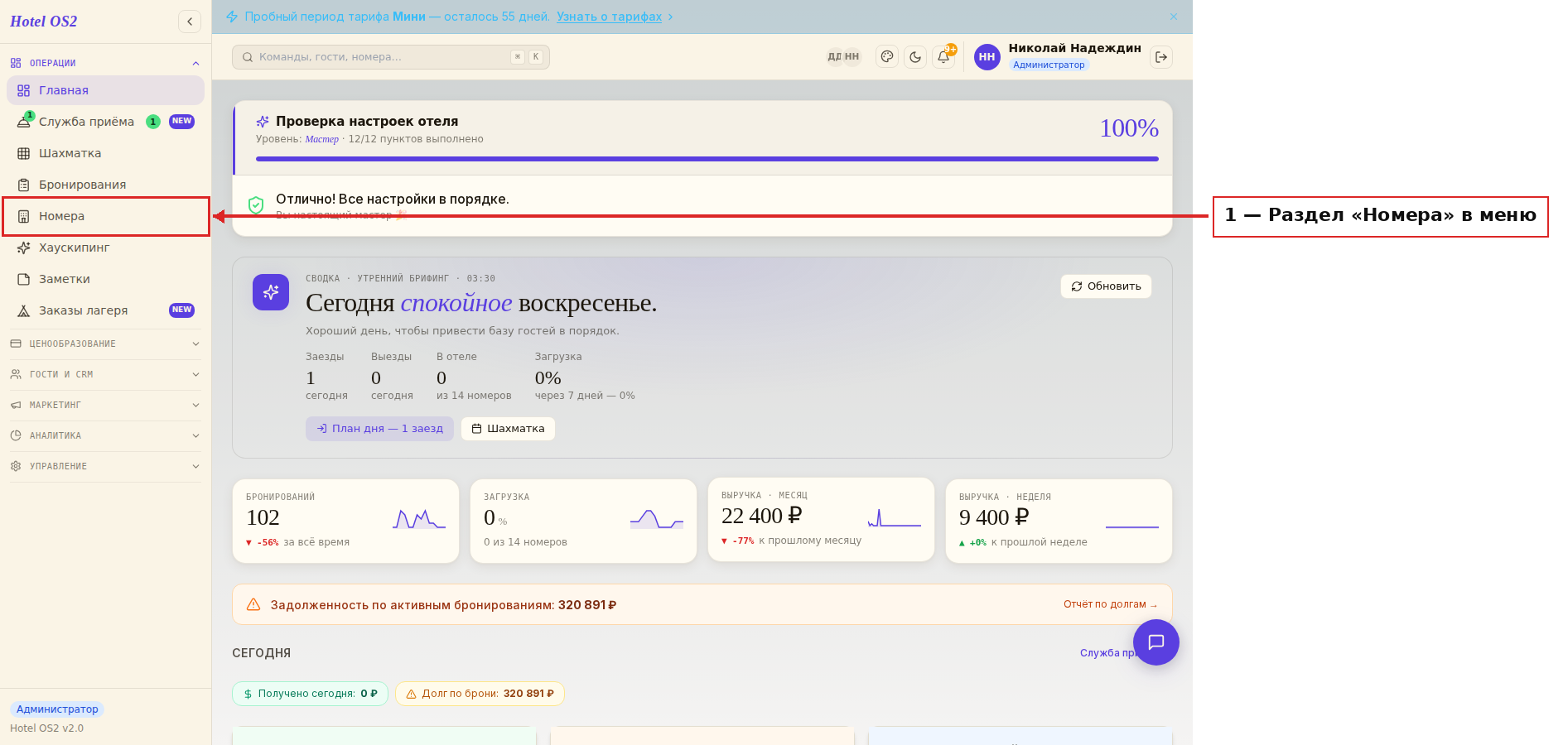Toggle dark mode with the moon icon

915,57
